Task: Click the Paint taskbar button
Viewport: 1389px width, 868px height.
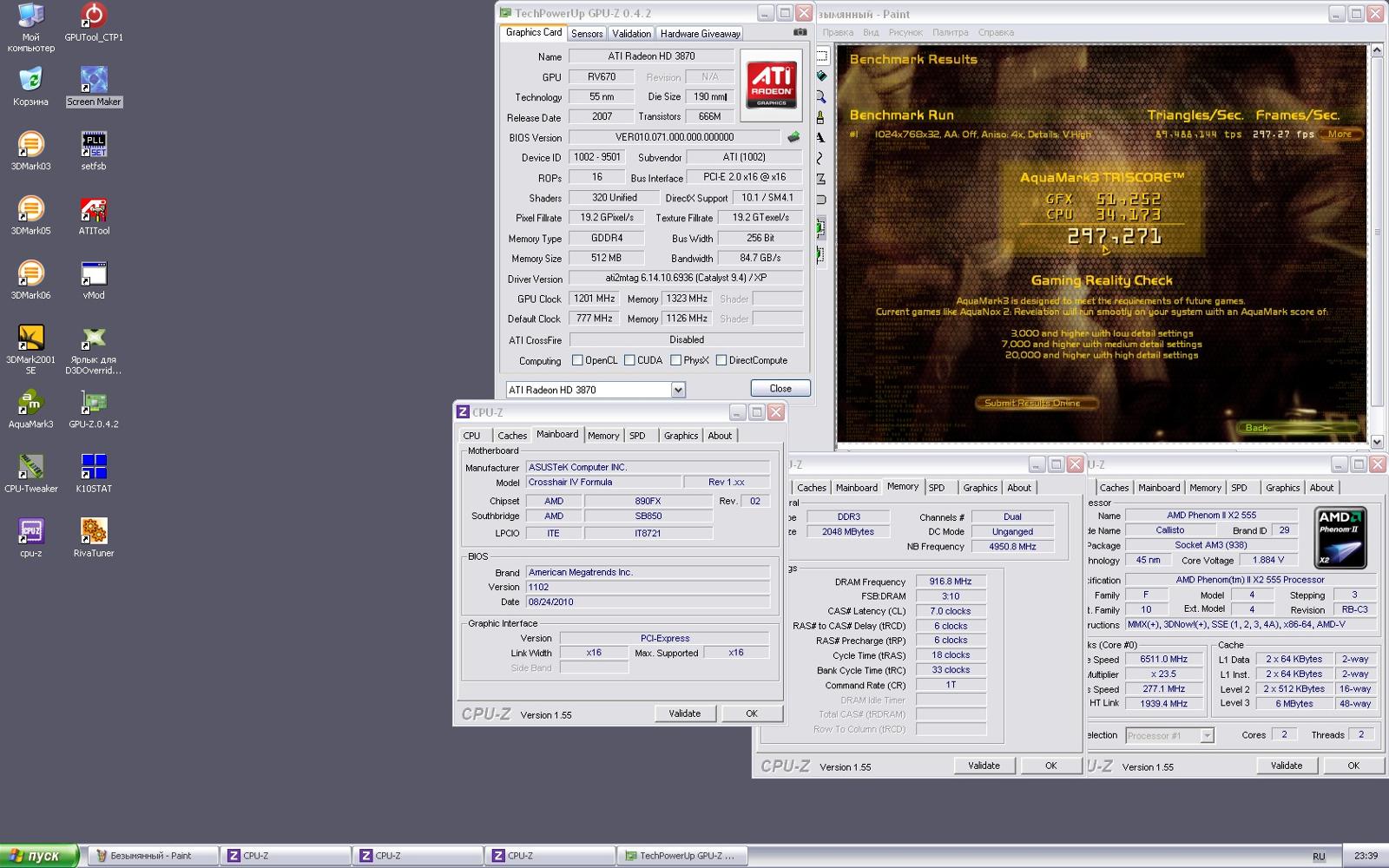Action: pyautogui.click(x=151, y=856)
